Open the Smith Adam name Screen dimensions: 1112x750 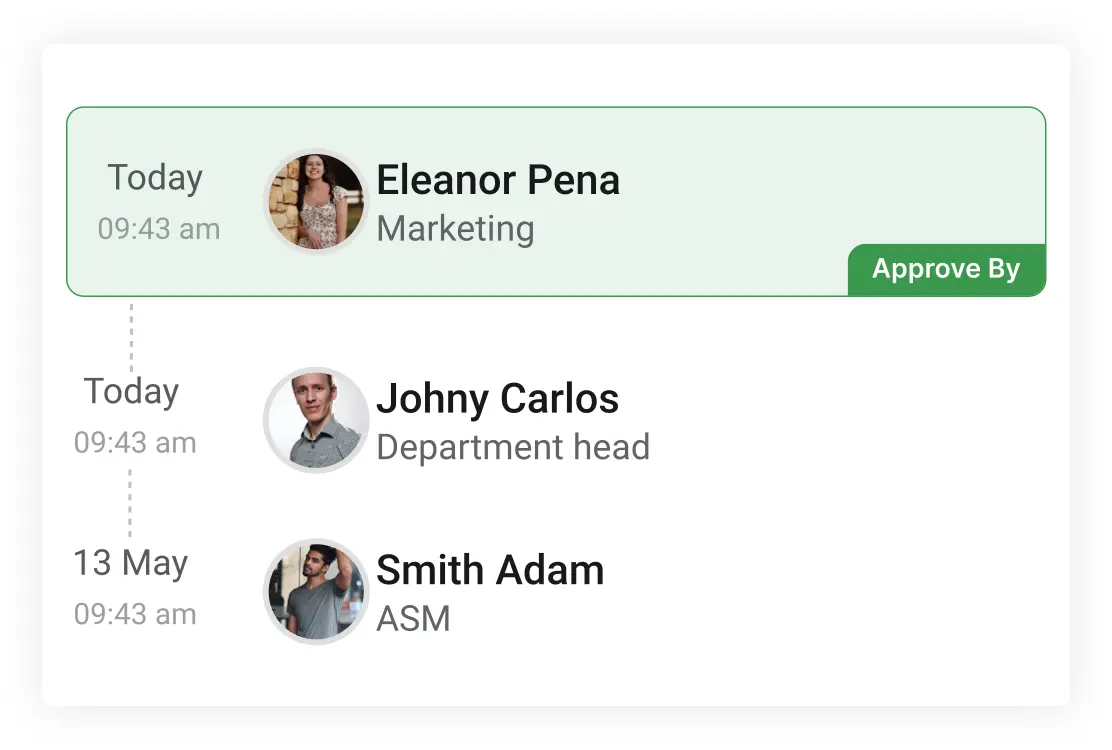click(490, 570)
